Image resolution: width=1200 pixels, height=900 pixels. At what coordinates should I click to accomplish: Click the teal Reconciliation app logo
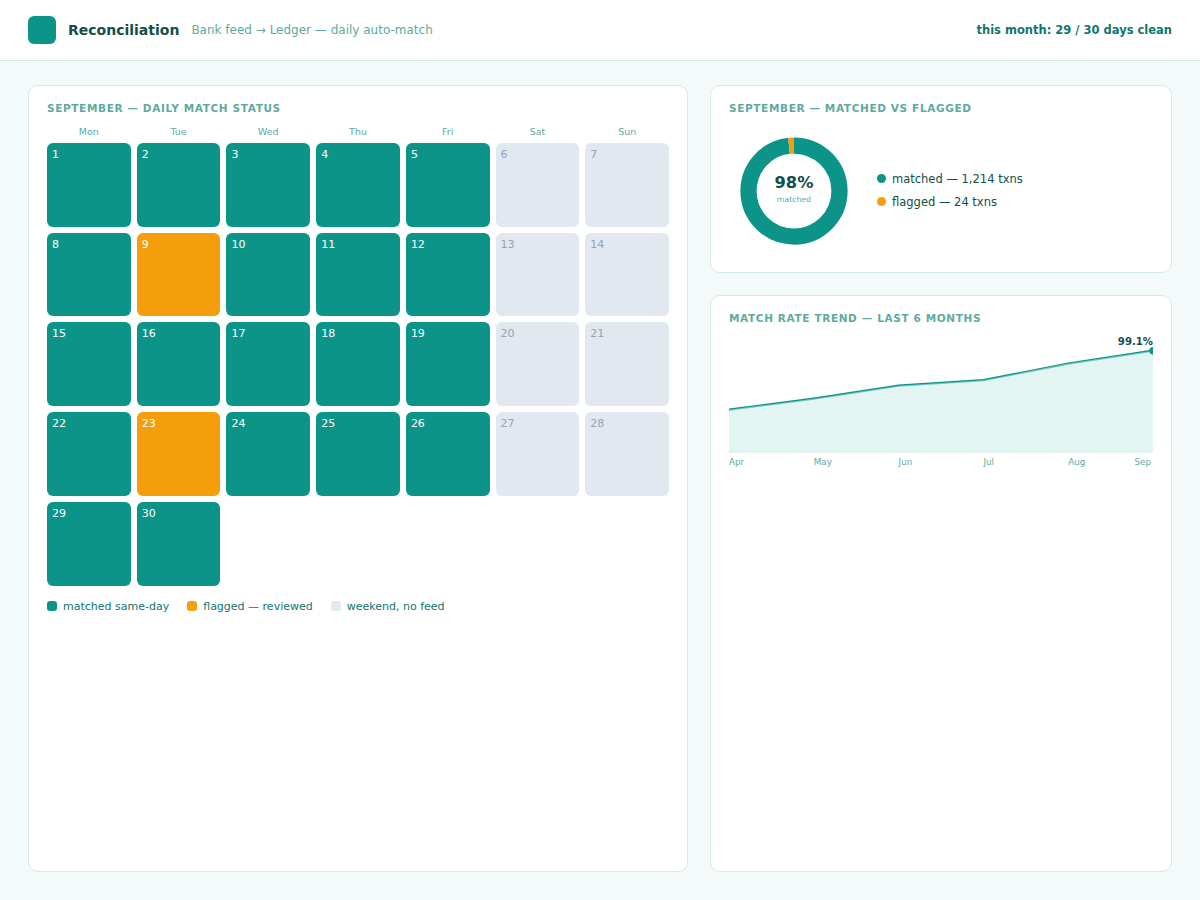click(x=42, y=30)
